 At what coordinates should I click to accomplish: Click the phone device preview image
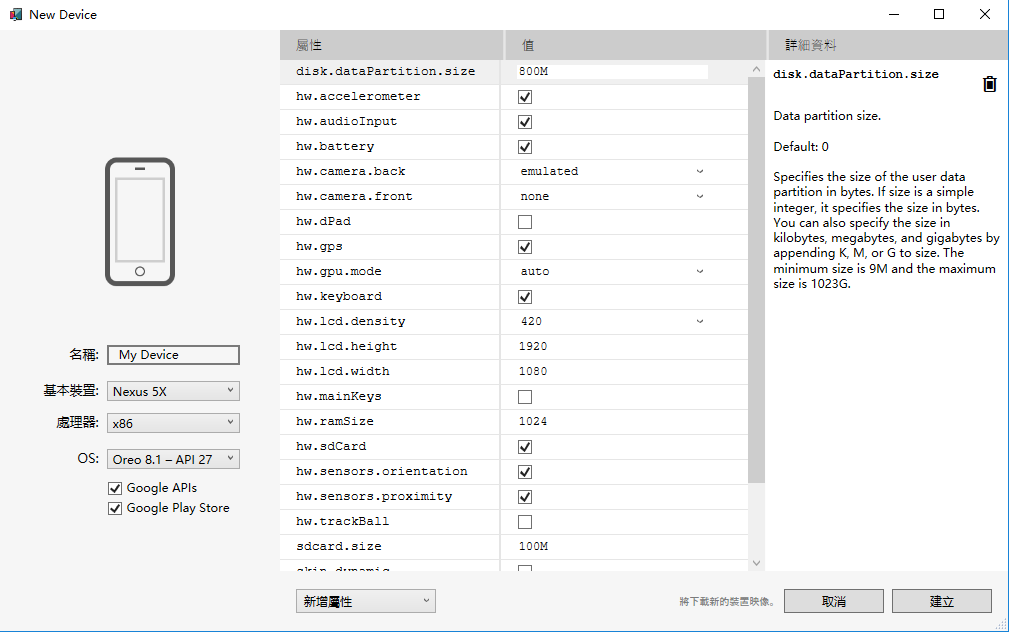[140, 222]
